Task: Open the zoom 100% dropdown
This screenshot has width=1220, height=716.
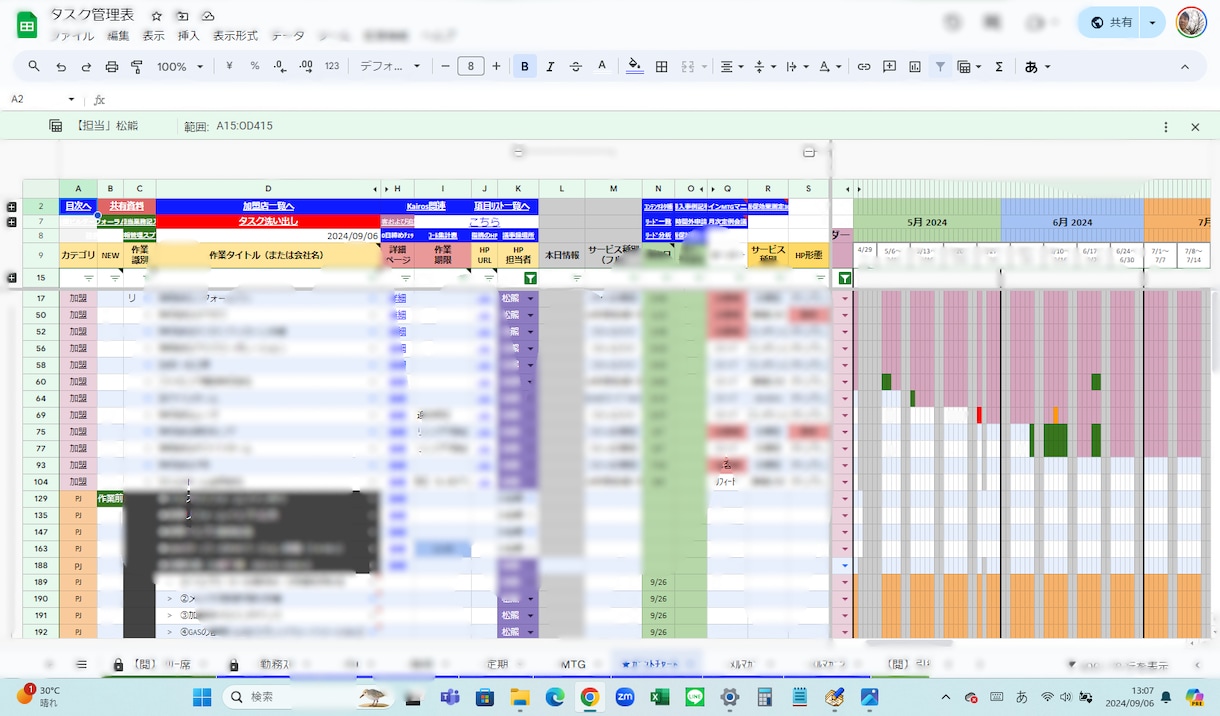Action: coord(179,67)
